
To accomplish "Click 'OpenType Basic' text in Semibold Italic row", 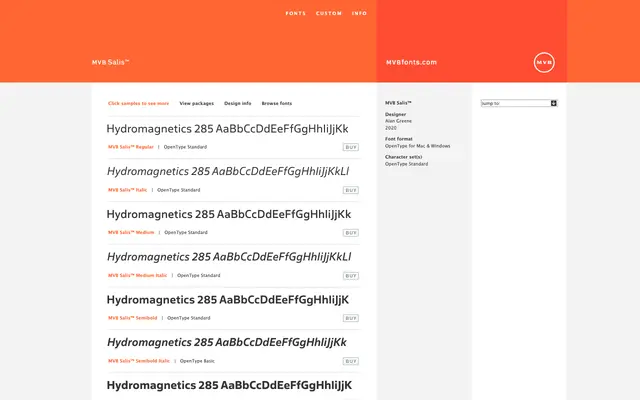I will point(197,361).
